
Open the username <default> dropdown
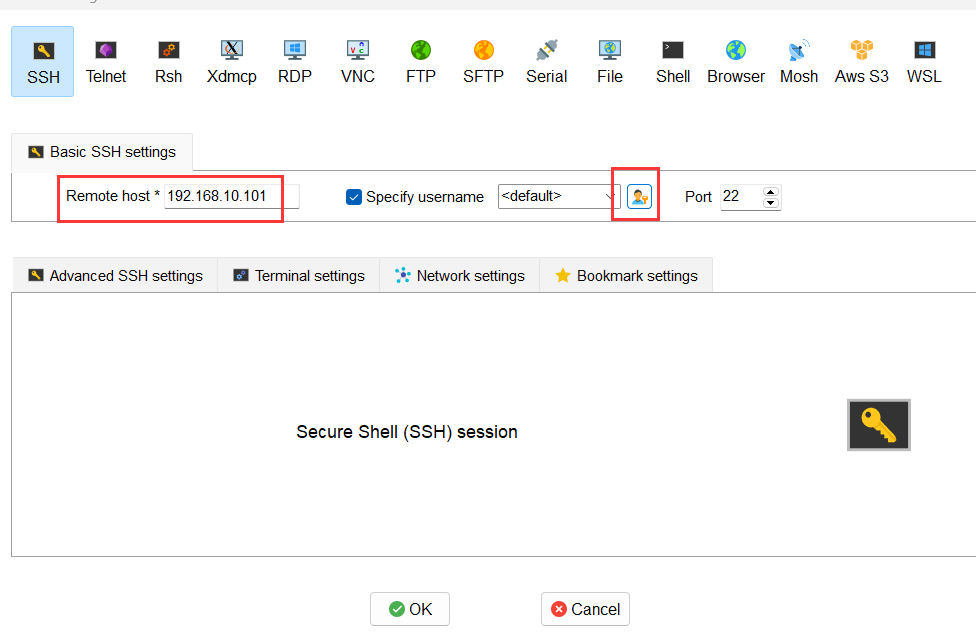559,197
